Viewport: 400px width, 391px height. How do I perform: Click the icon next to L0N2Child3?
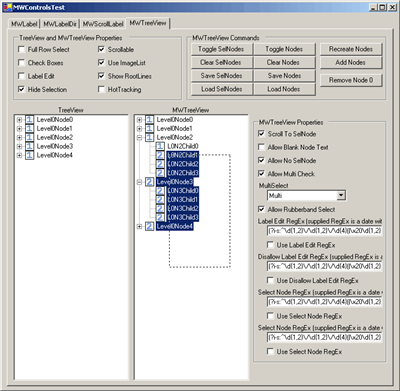160,173
